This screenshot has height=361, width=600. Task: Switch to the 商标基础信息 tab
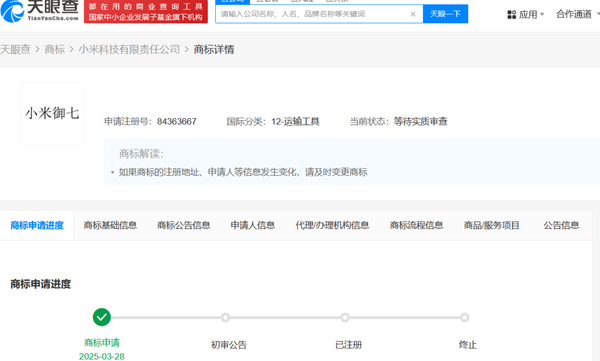[x=110, y=225]
